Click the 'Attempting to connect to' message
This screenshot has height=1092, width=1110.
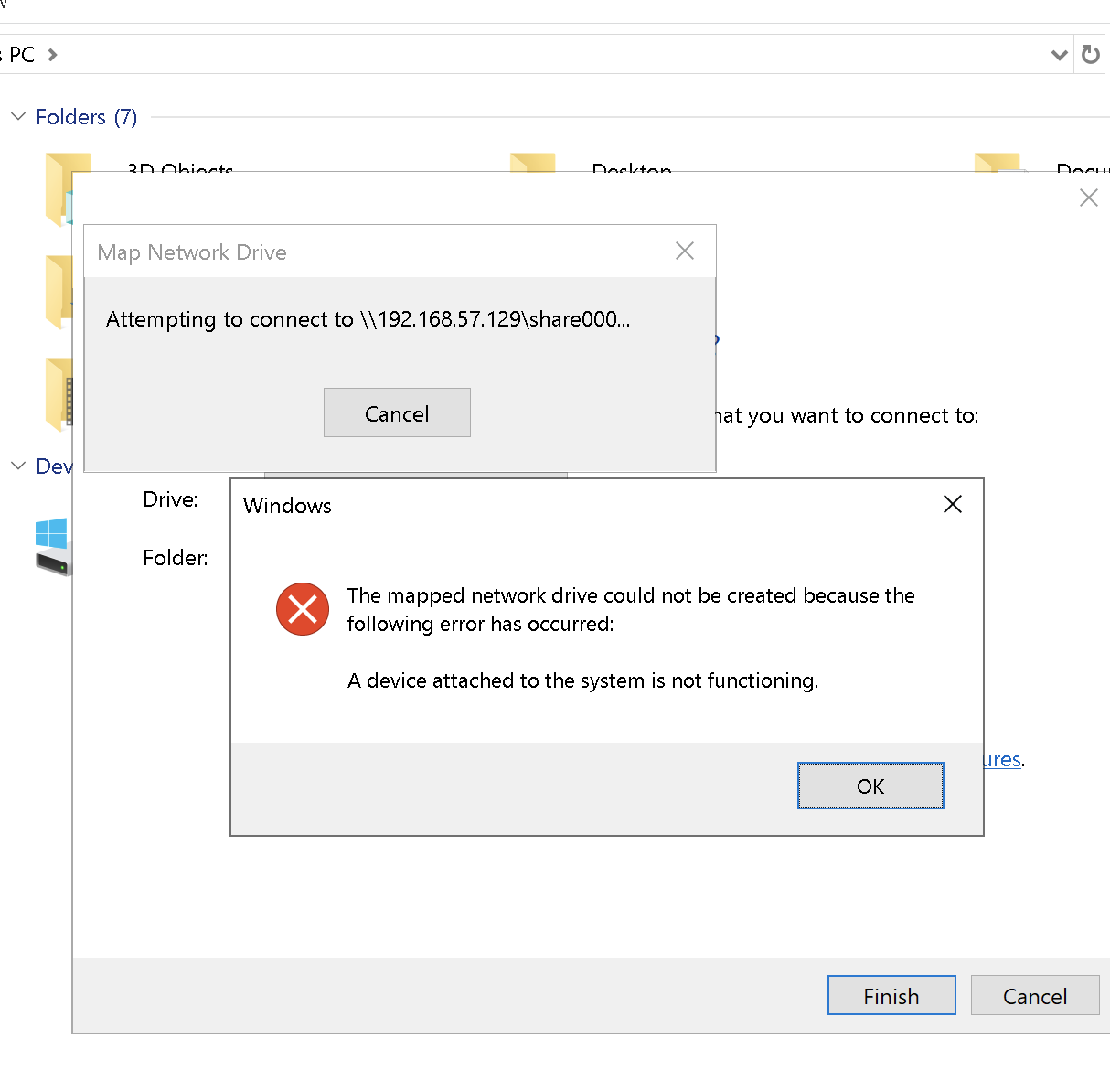[x=368, y=319]
